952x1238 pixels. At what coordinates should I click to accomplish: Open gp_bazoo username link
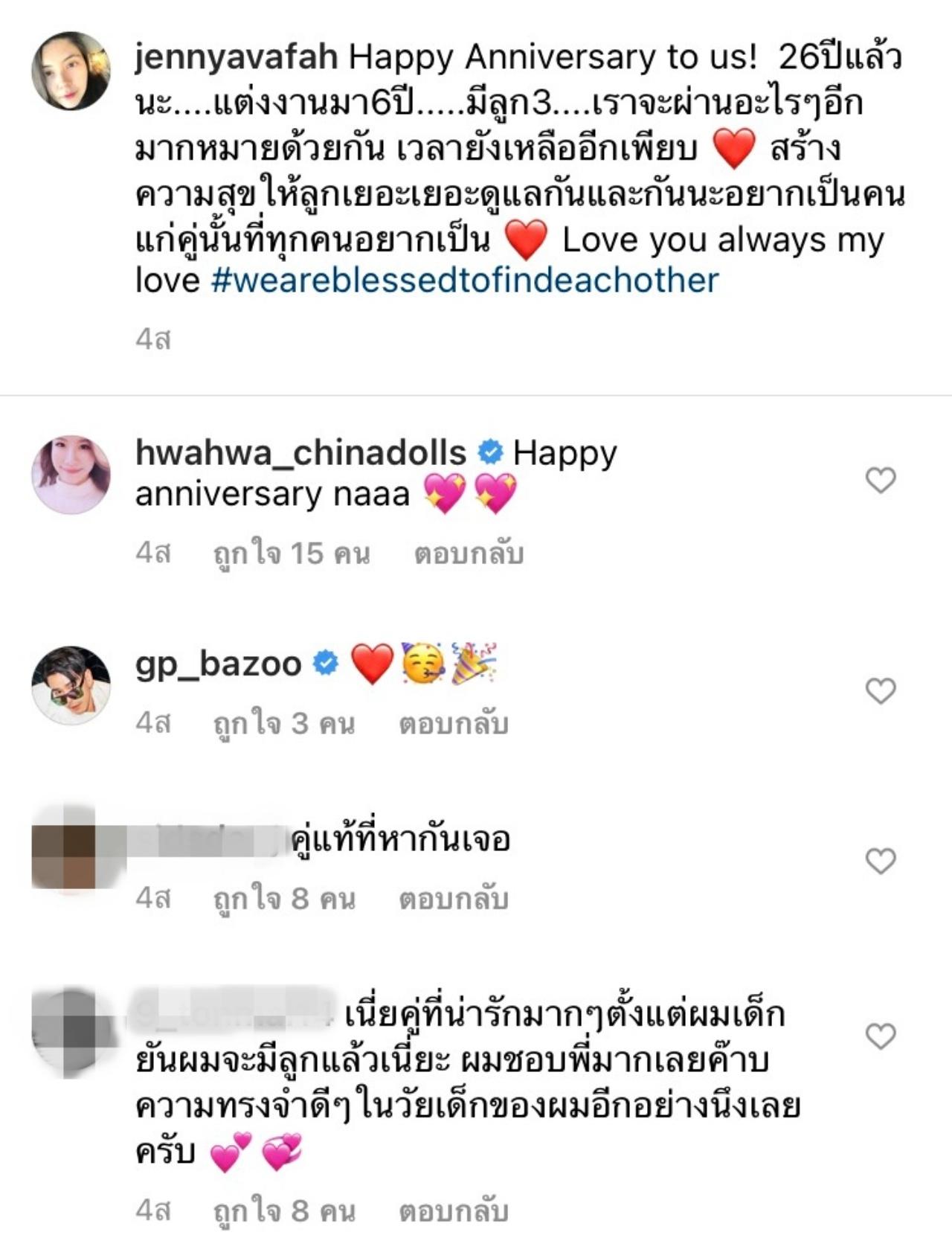pos(218,664)
